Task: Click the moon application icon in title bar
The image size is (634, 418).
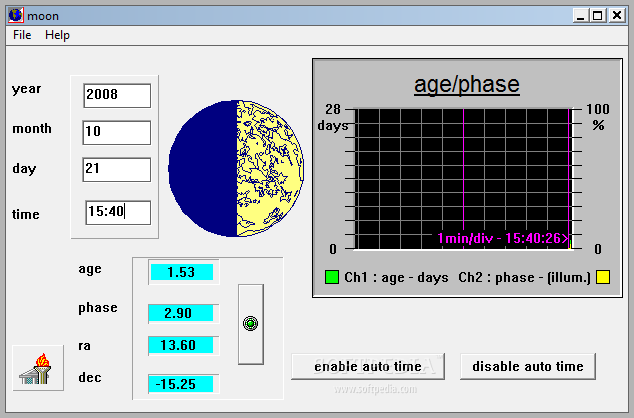Action: (x=16, y=15)
